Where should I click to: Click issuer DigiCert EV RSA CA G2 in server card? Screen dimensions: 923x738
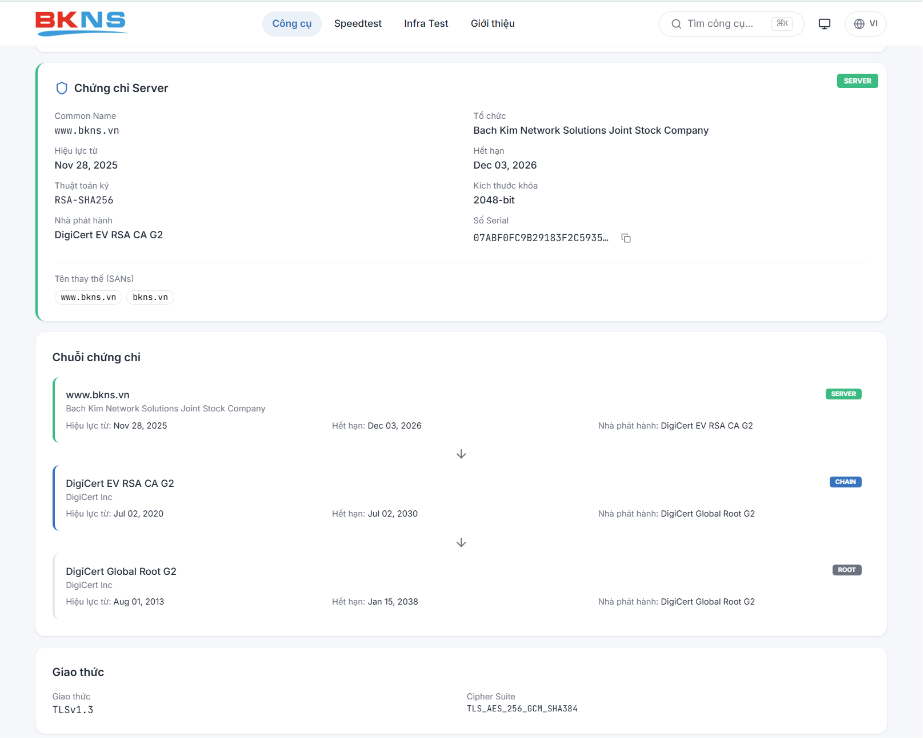click(108, 235)
